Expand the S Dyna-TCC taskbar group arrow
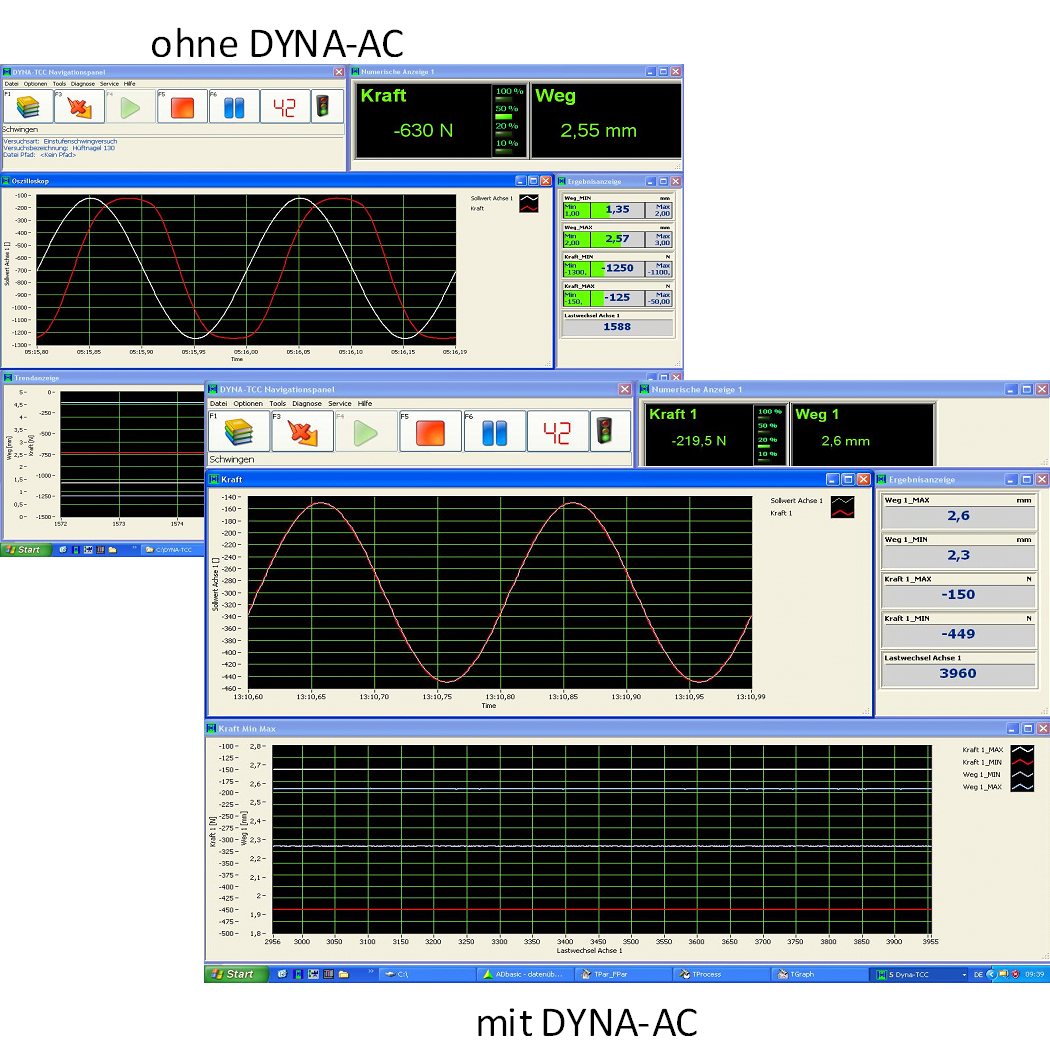This screenshot has height=1050, width=1050. tap(964, 973)
